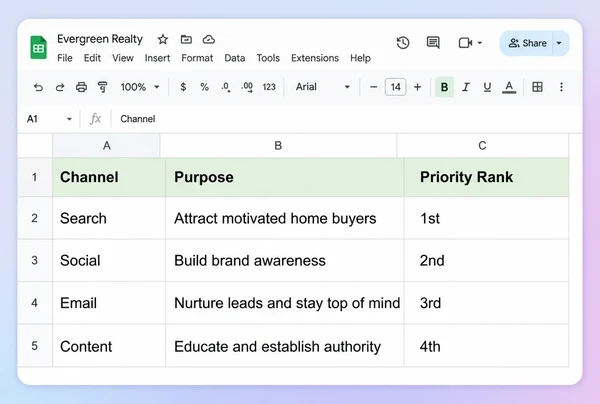
Task: Select column C header
Action: point(483,146)
